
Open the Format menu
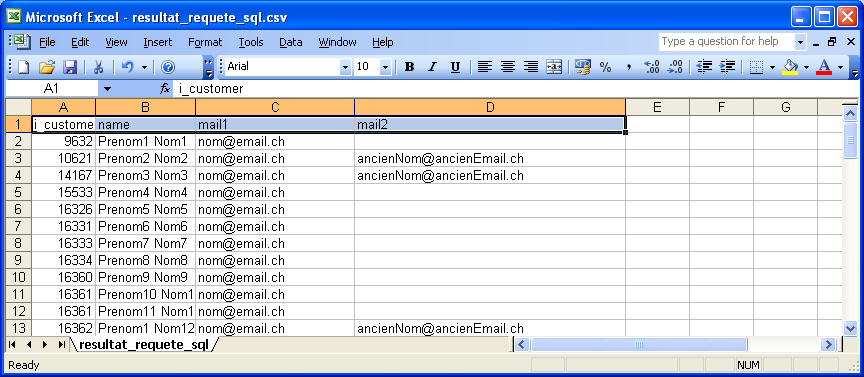point(205,42)
